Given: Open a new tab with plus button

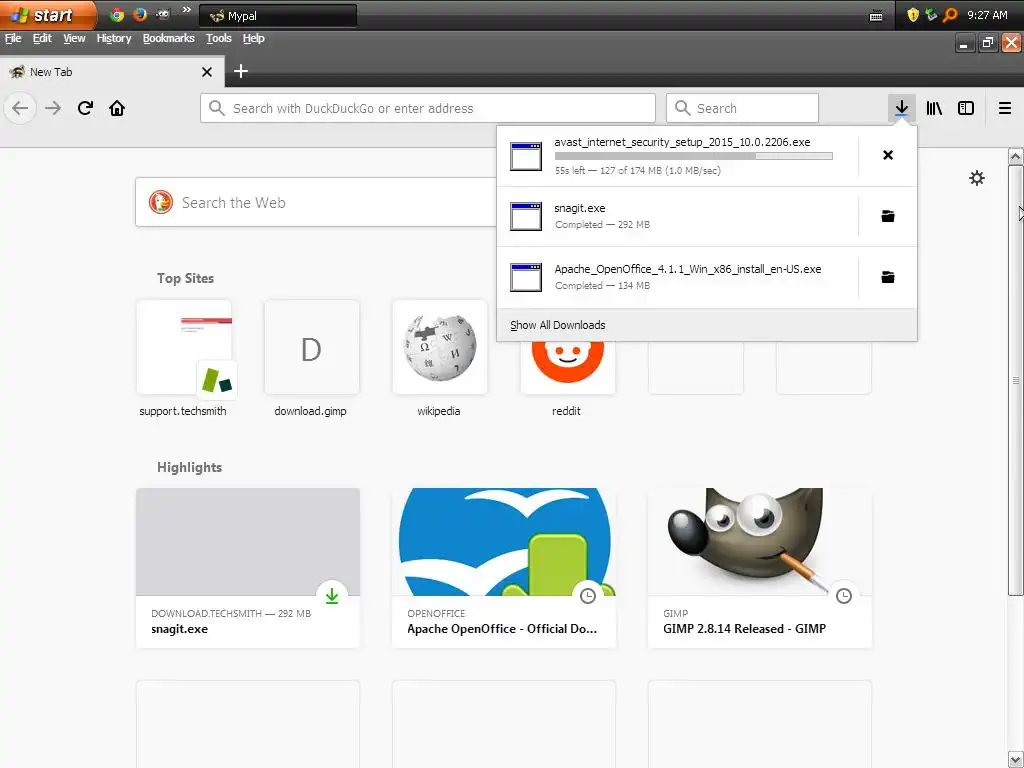Looking at the screenshot, I should 241,71.
